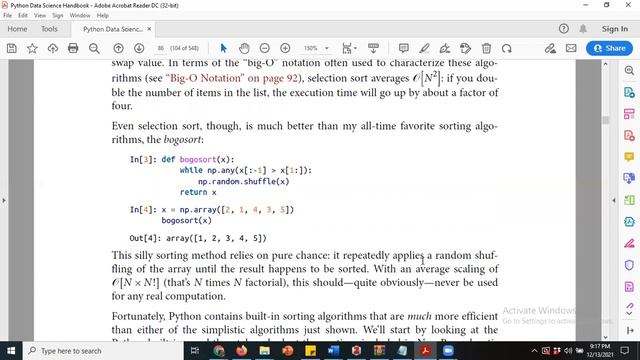This screenshot has height=360, width=640.
Task: Switch to the Home tab
Action: (17, 29)
